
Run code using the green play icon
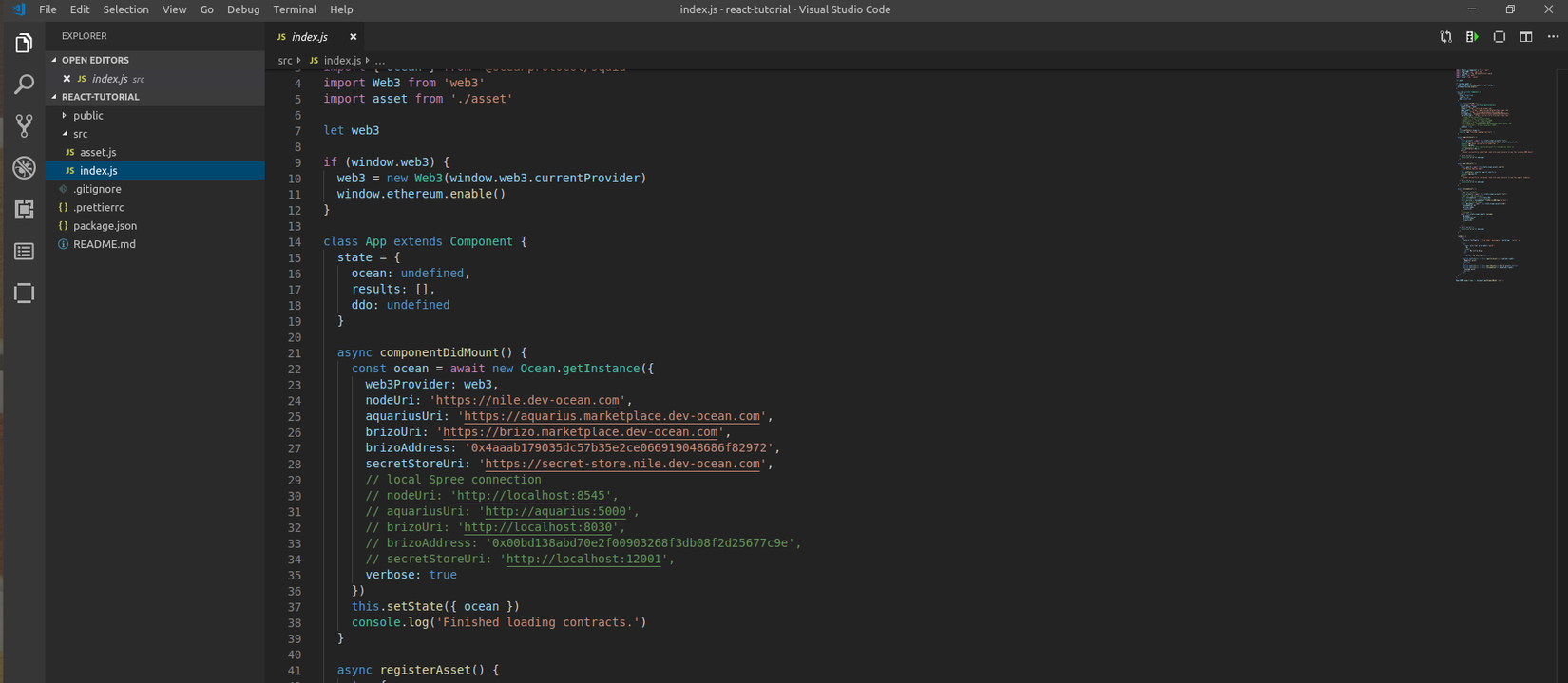1472,37
